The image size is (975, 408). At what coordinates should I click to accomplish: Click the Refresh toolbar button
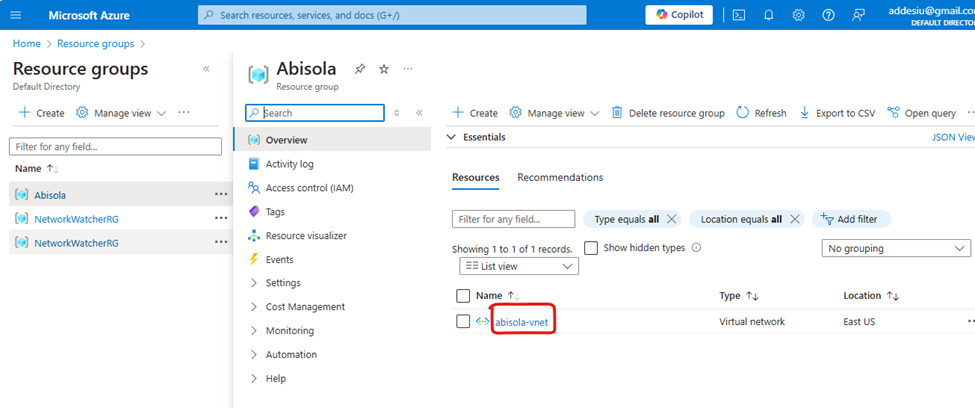(x=761, y=113)
